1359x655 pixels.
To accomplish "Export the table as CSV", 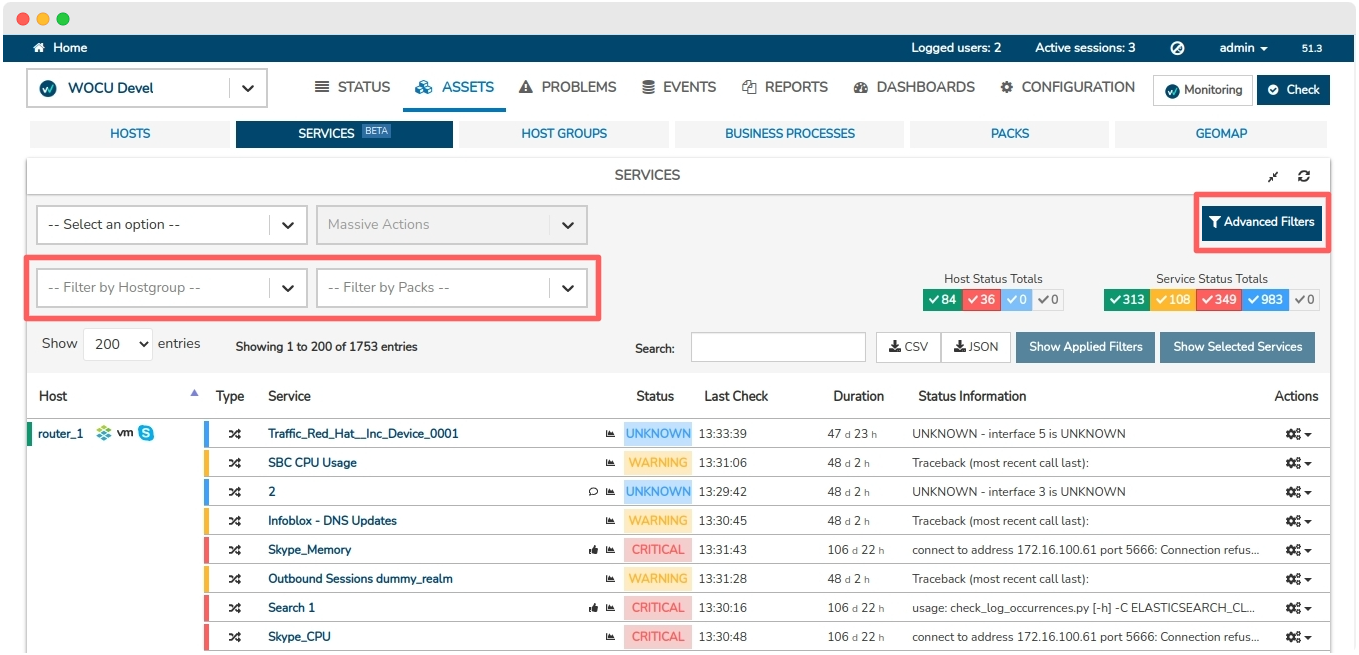I will [908, 347].
